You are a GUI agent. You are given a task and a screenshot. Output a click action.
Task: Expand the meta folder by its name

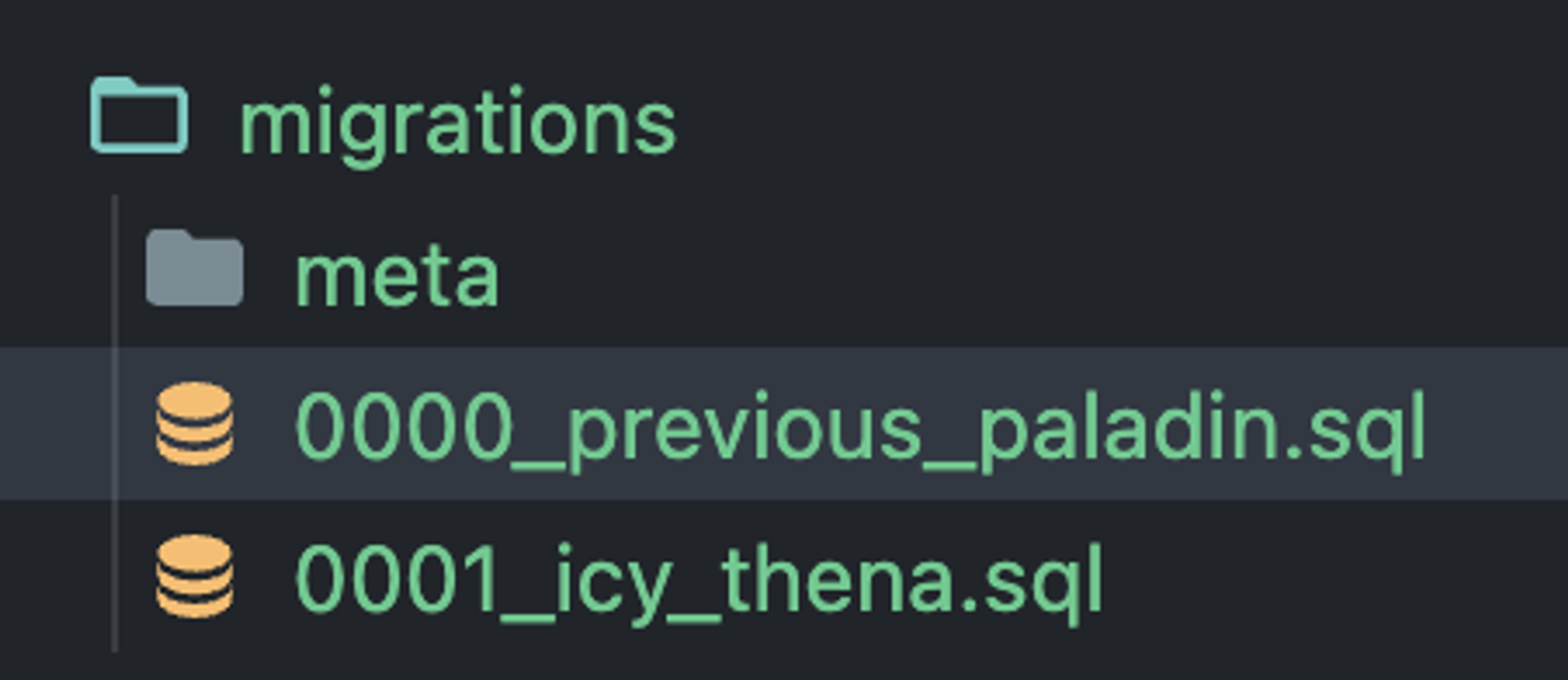coord(397,276)
